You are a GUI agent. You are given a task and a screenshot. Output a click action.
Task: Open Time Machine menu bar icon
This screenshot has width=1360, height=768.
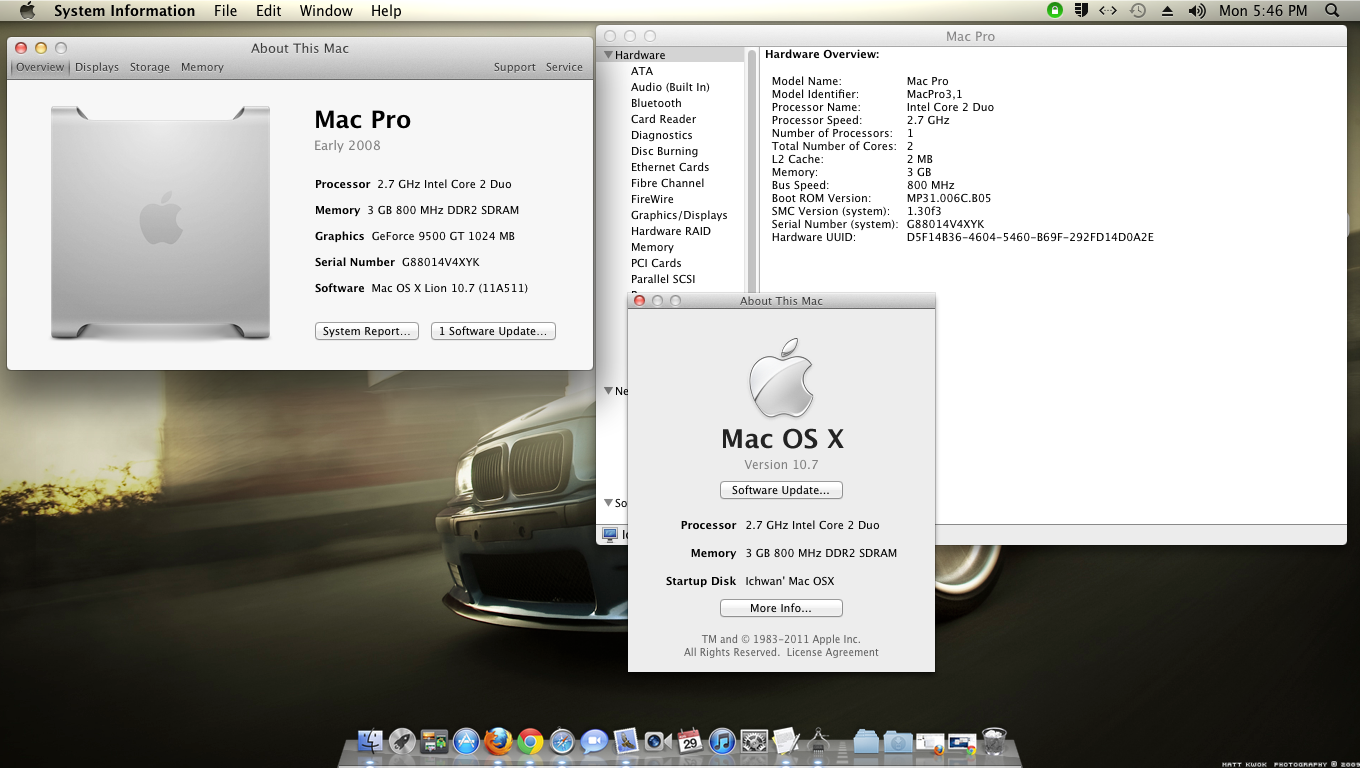click(x=1138, y=10)
